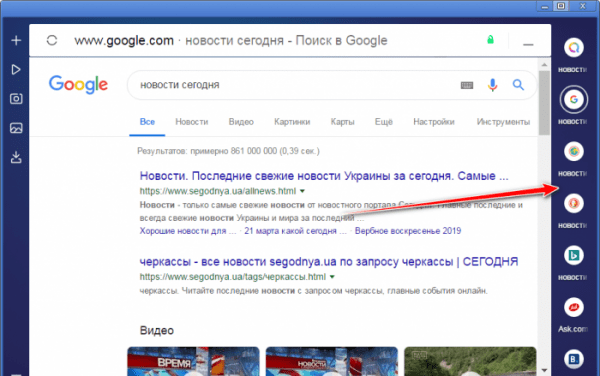This screenshot has height=376, width=600.
Task: Open a new tab with the plus icon
Action: pos(16,40)
